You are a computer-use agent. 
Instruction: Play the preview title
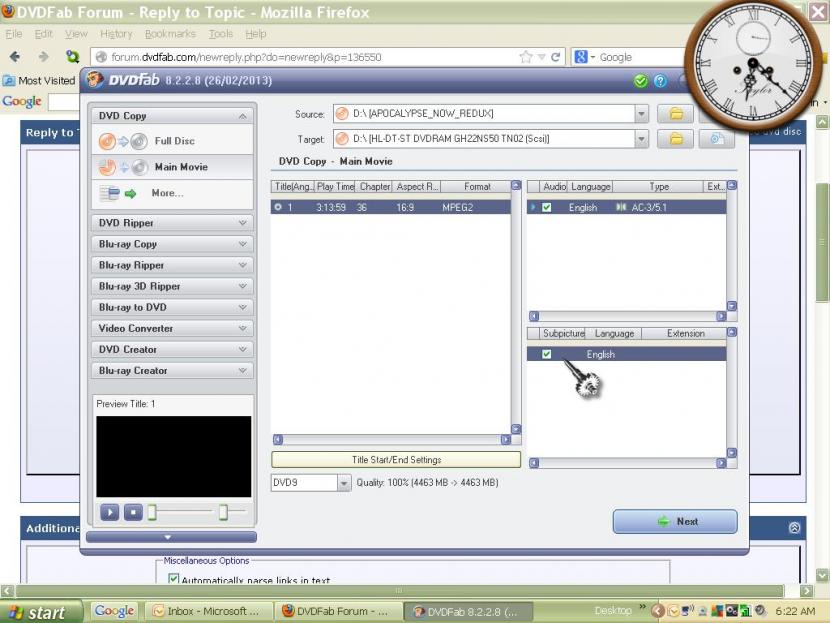(109, 512)
